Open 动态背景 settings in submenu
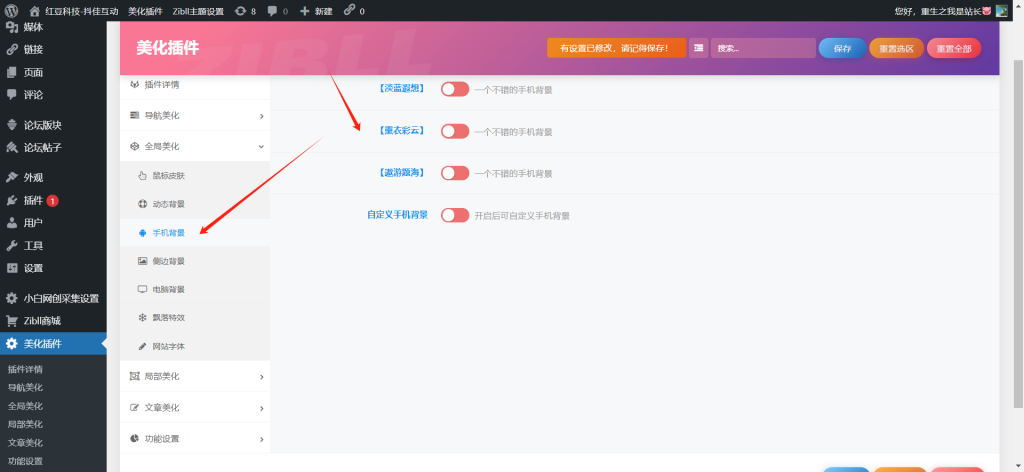Viewport: 1024px width, 472px height. click(168, 204)
